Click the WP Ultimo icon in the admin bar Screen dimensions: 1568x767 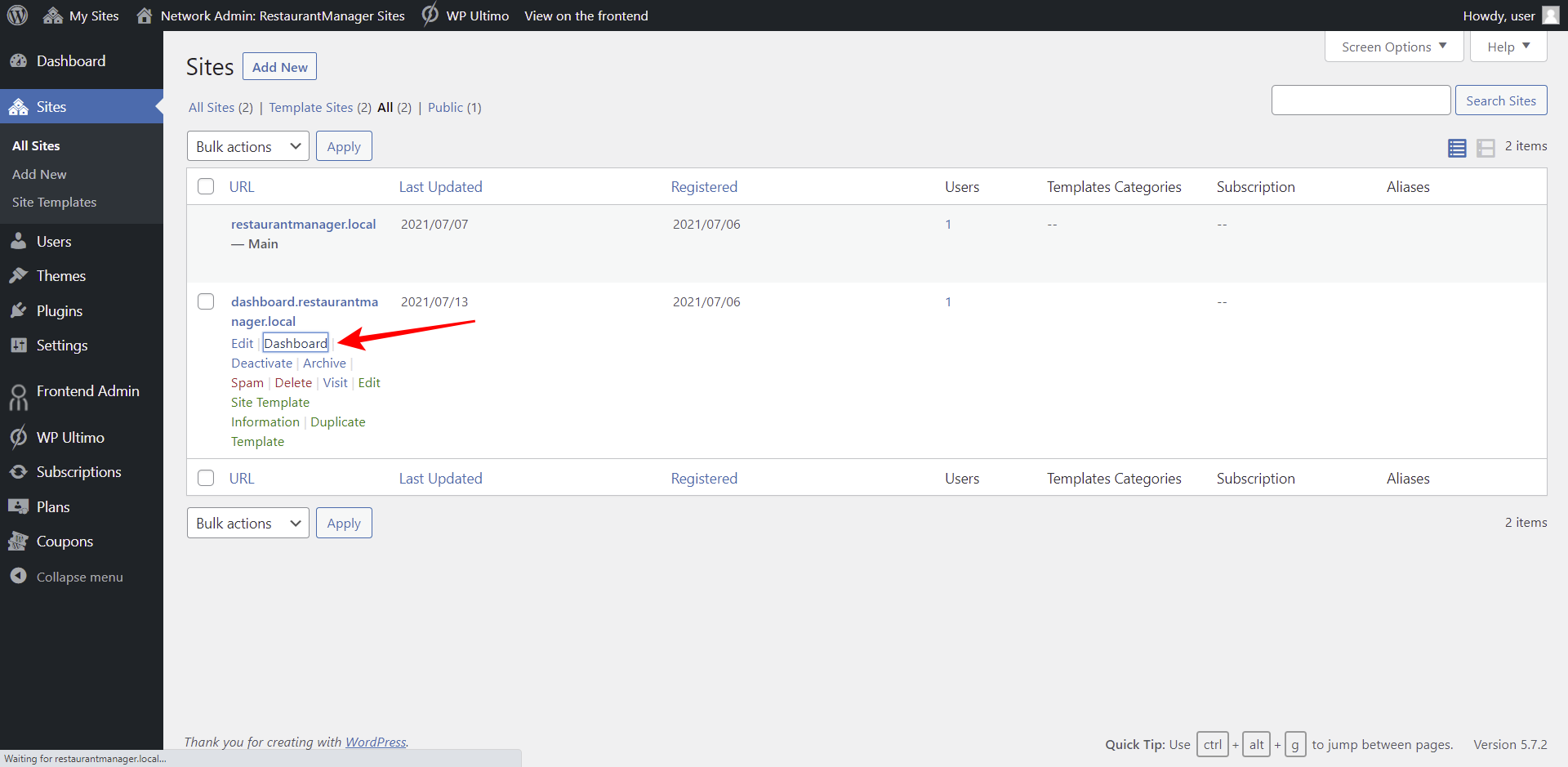(x=430, y=15)
